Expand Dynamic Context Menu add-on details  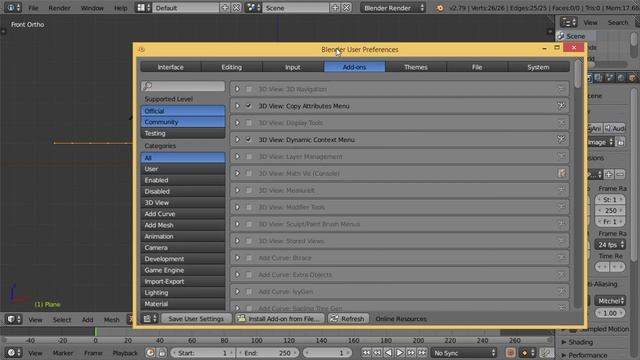tap(237, 140)
